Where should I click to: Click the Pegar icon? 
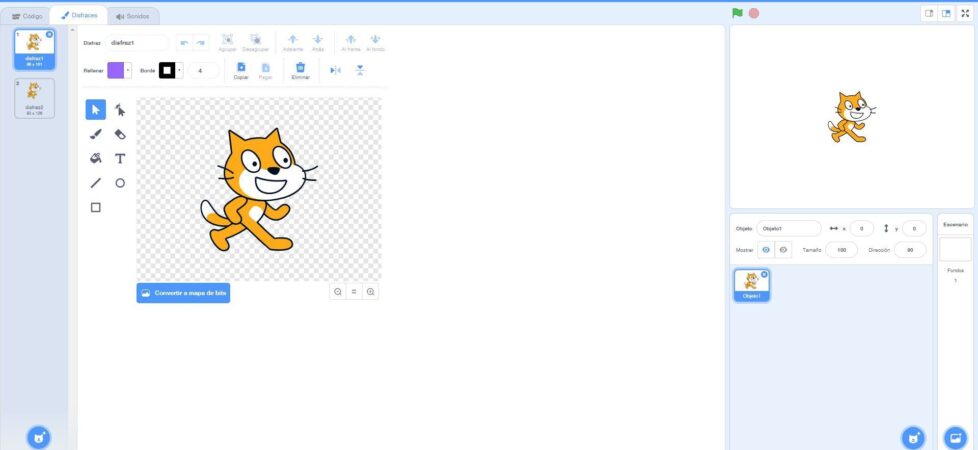click(265, 67)
